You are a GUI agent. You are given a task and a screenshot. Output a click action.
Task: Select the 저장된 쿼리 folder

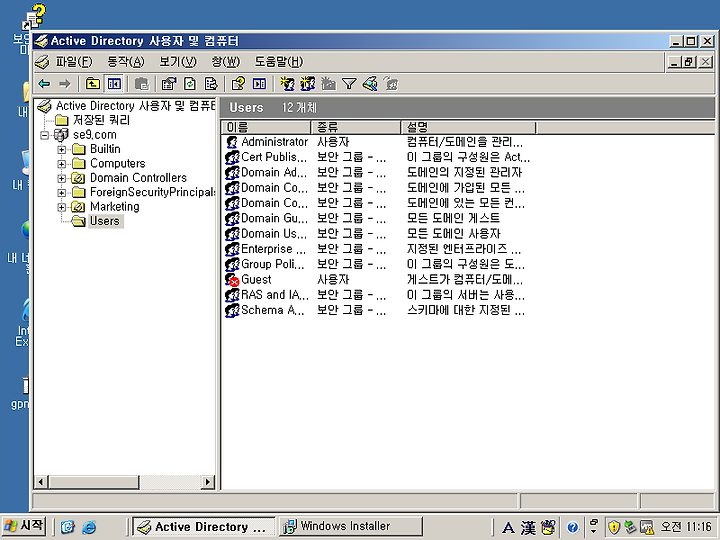(x=101, y=120)
